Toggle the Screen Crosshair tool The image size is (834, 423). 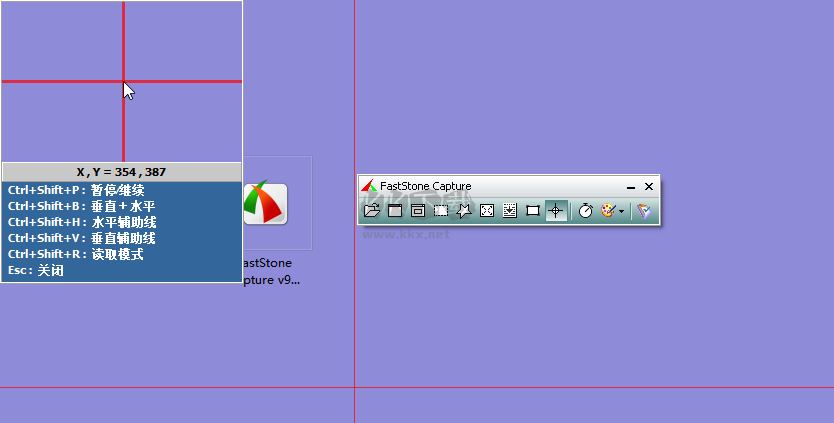[x=556, y=211]
